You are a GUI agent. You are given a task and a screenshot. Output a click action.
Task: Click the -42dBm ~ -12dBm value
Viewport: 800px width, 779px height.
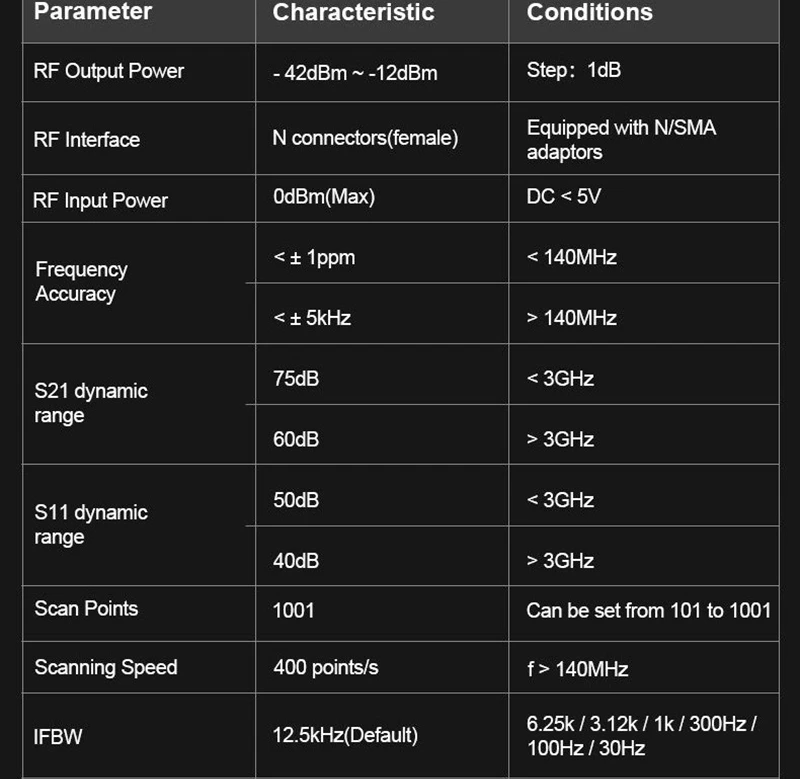coord(355,73)
